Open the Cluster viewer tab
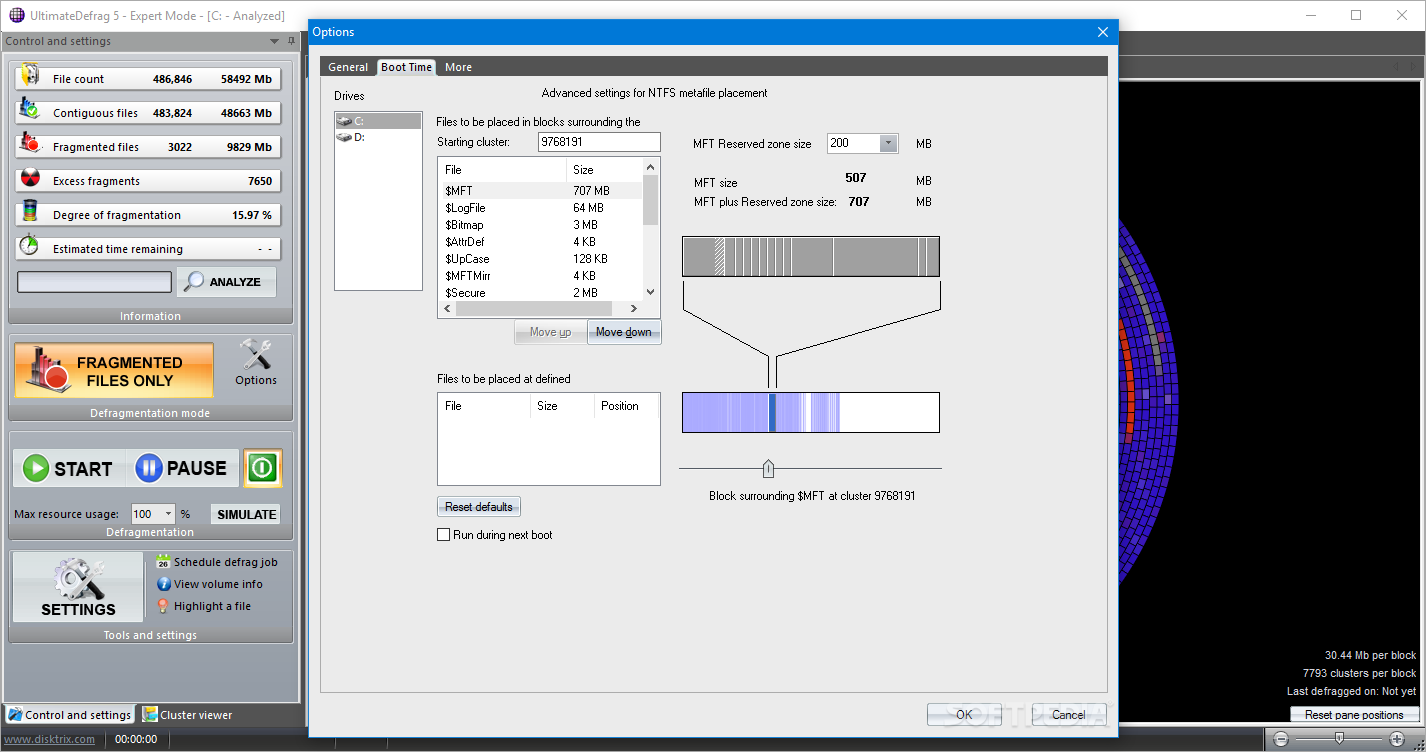 pyautogui.click(x=188, y=715)
